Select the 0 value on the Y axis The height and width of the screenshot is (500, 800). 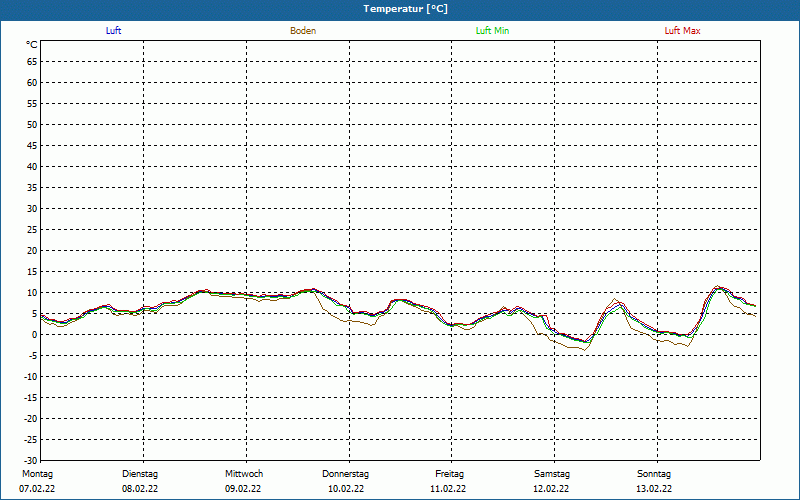pyautogui.click(x=35, y=335)
